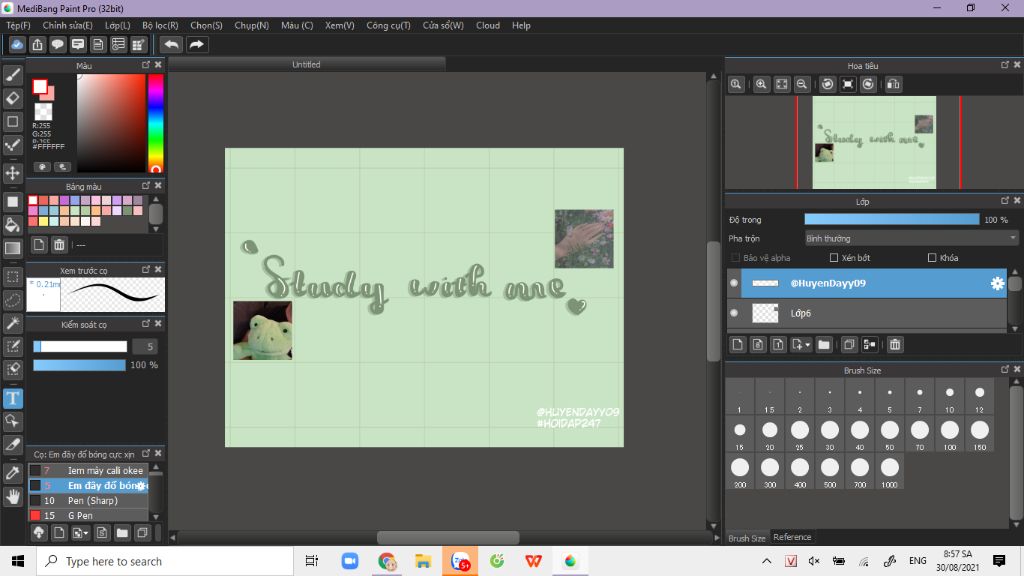This screenshot has height=576, width=1024.
Task: Hide the Lớp6 layer
Action: click(x=734, y=313)
